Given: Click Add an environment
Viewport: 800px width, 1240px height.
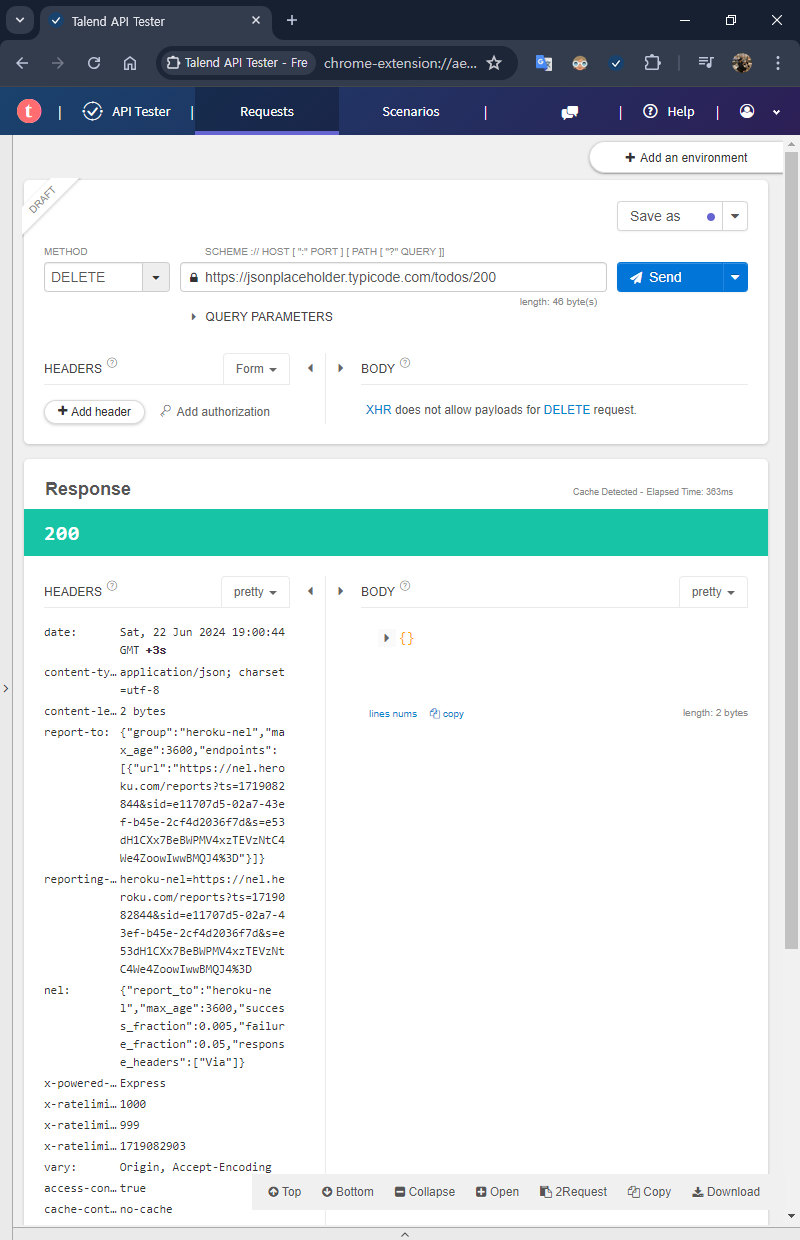Looking at the screenshot, I should coord(686,158).
